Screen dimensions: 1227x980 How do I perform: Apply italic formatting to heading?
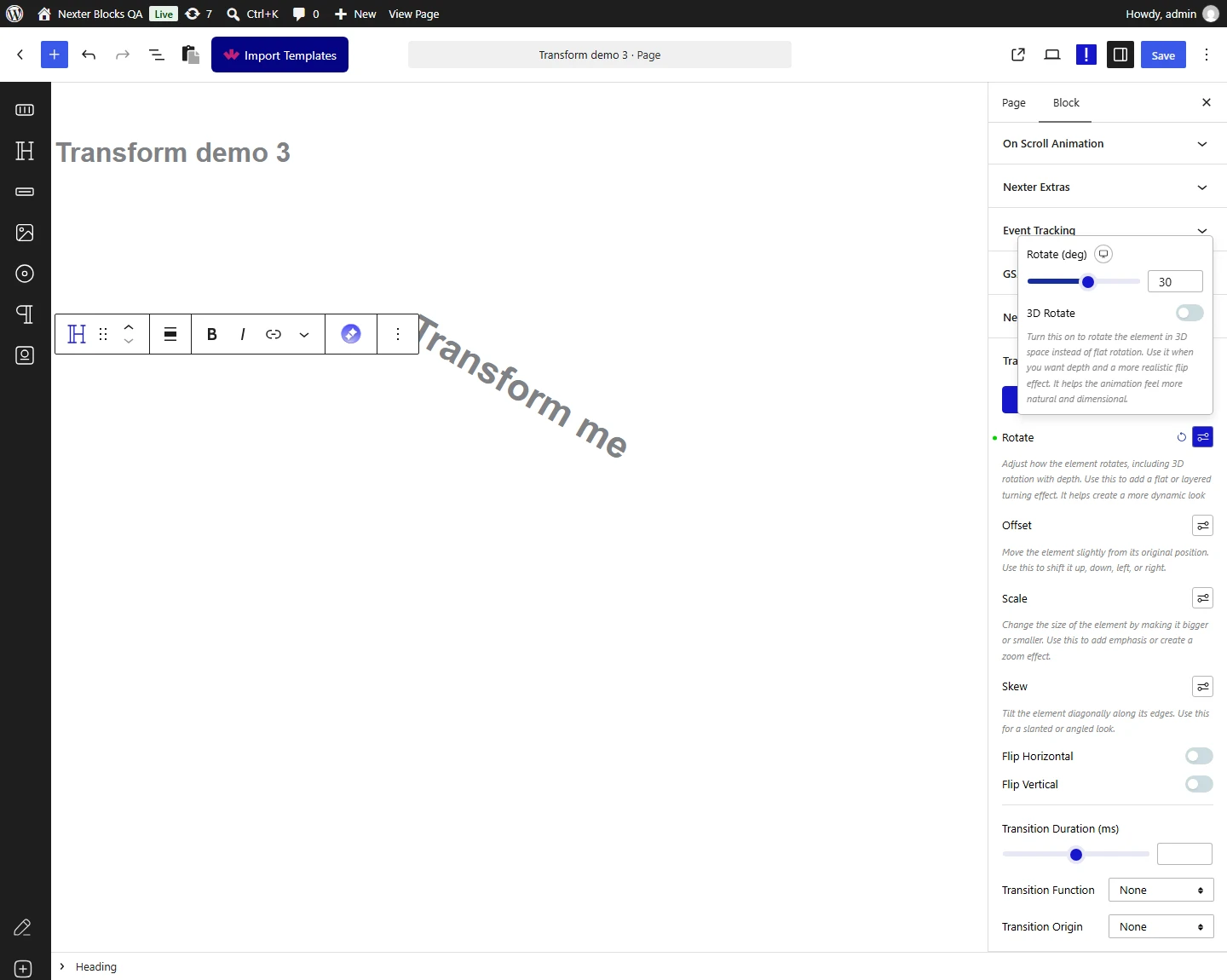[243, 334]
